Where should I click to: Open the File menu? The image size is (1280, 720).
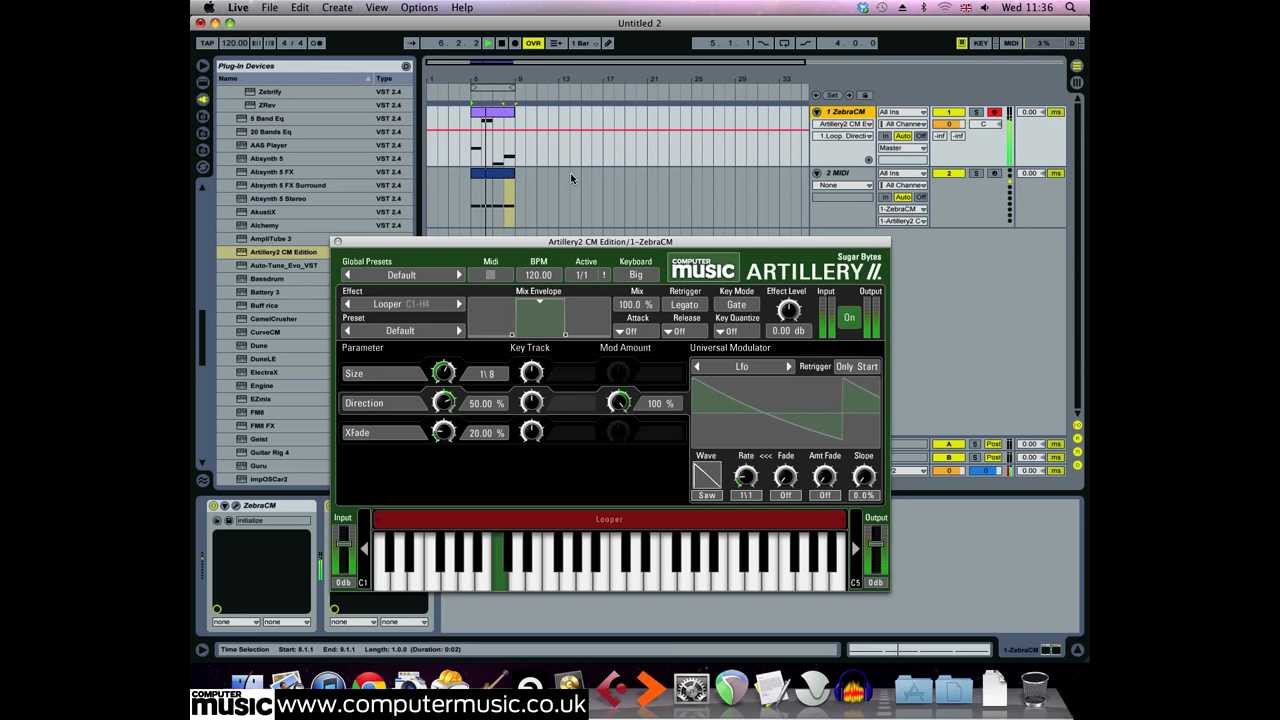[269, 8]
